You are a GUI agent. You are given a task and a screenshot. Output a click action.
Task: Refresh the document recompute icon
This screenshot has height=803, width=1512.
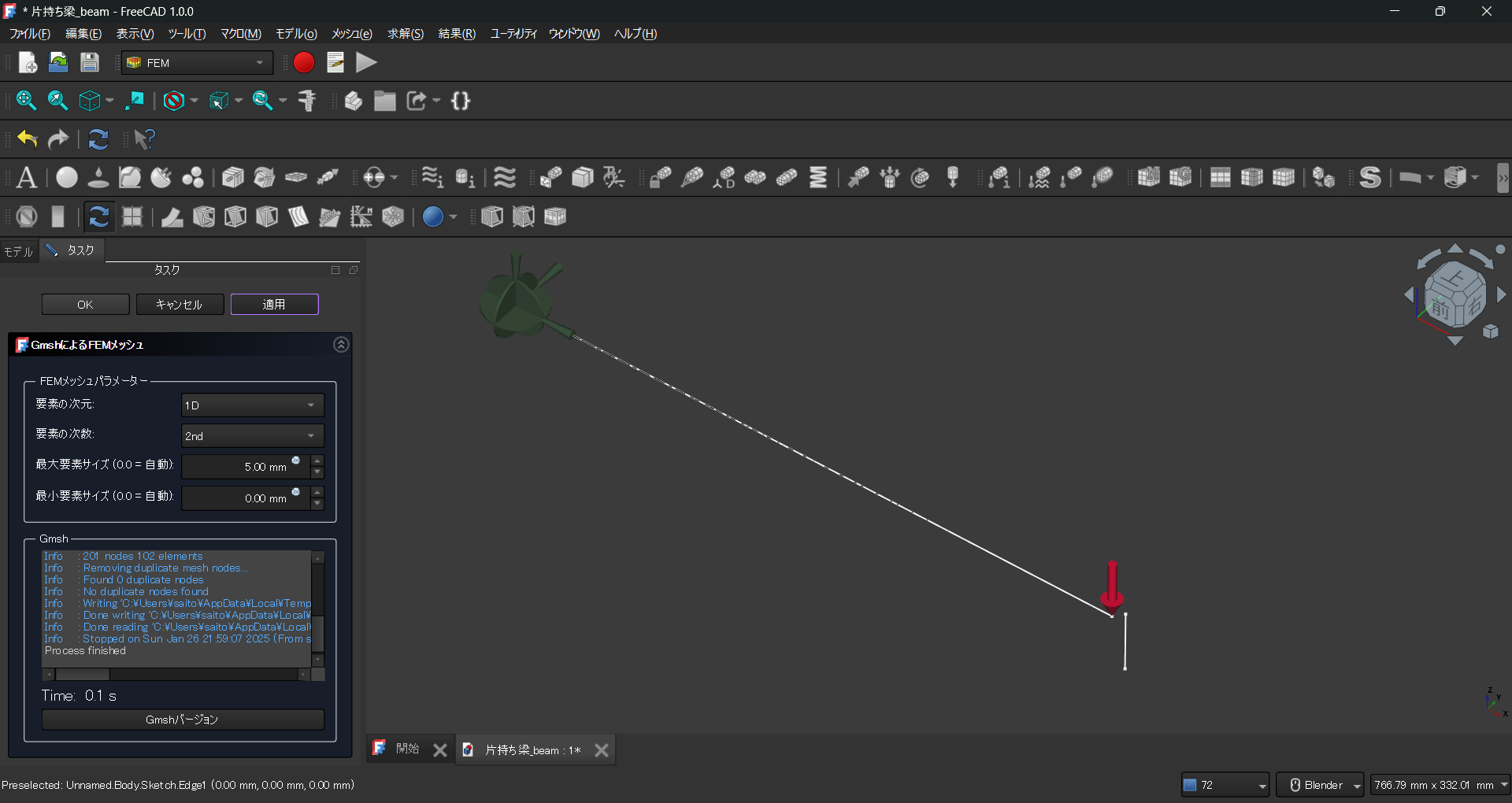[98, 139]
